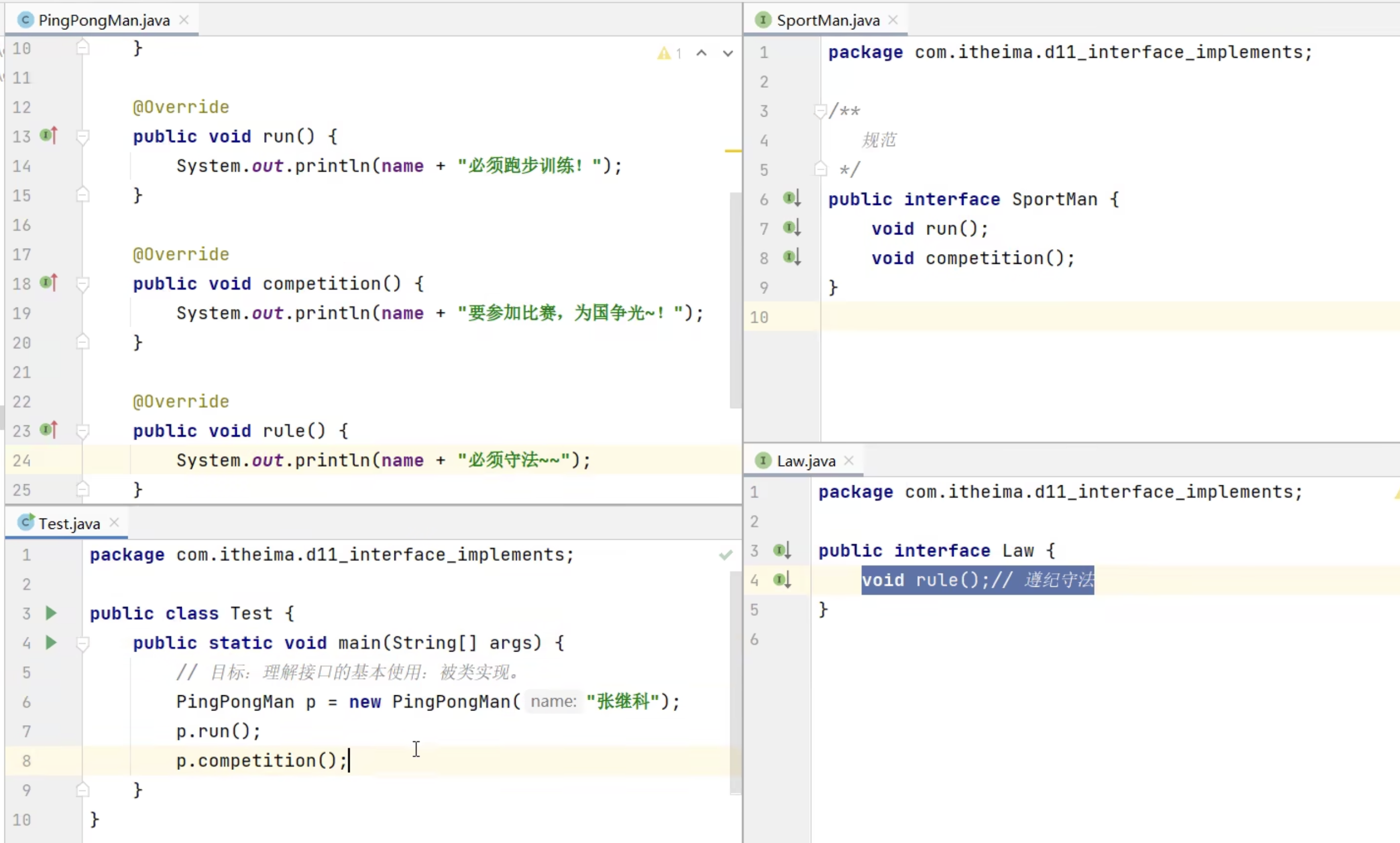Collapse the Javadoc comment fold in SportMan.java
Image resolution: width=1400 pixels, height=843 pixels.
[820, 111]
